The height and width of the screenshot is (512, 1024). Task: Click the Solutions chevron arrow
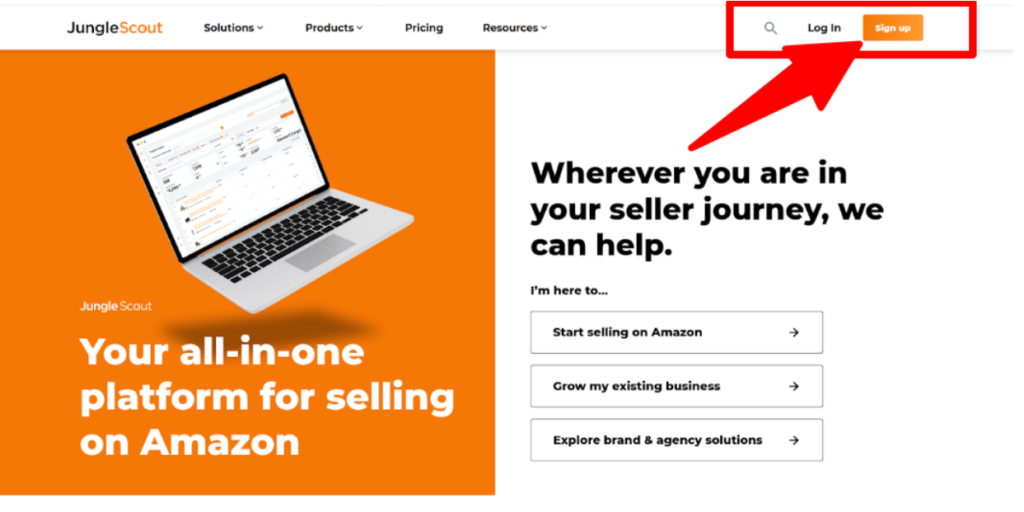pos(260,28)
